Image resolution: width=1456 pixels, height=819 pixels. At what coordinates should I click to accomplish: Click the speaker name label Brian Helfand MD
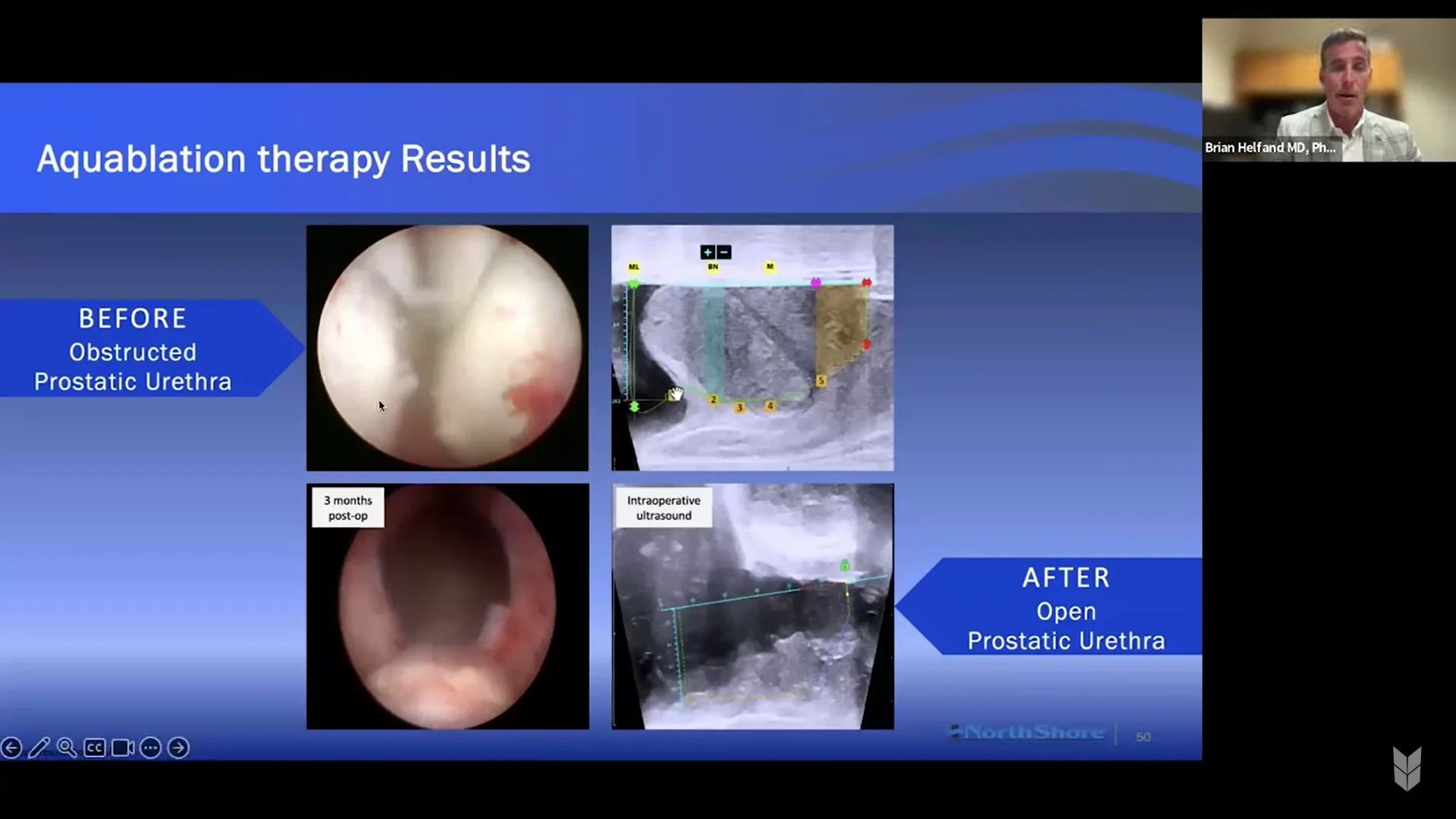coord(1270,148)
